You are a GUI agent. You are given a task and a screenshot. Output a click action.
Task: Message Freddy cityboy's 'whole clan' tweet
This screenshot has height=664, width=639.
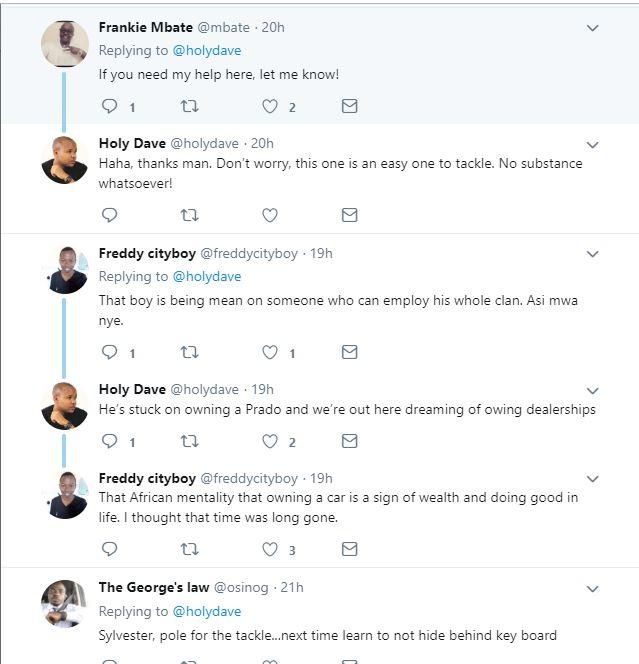[349, 352]
